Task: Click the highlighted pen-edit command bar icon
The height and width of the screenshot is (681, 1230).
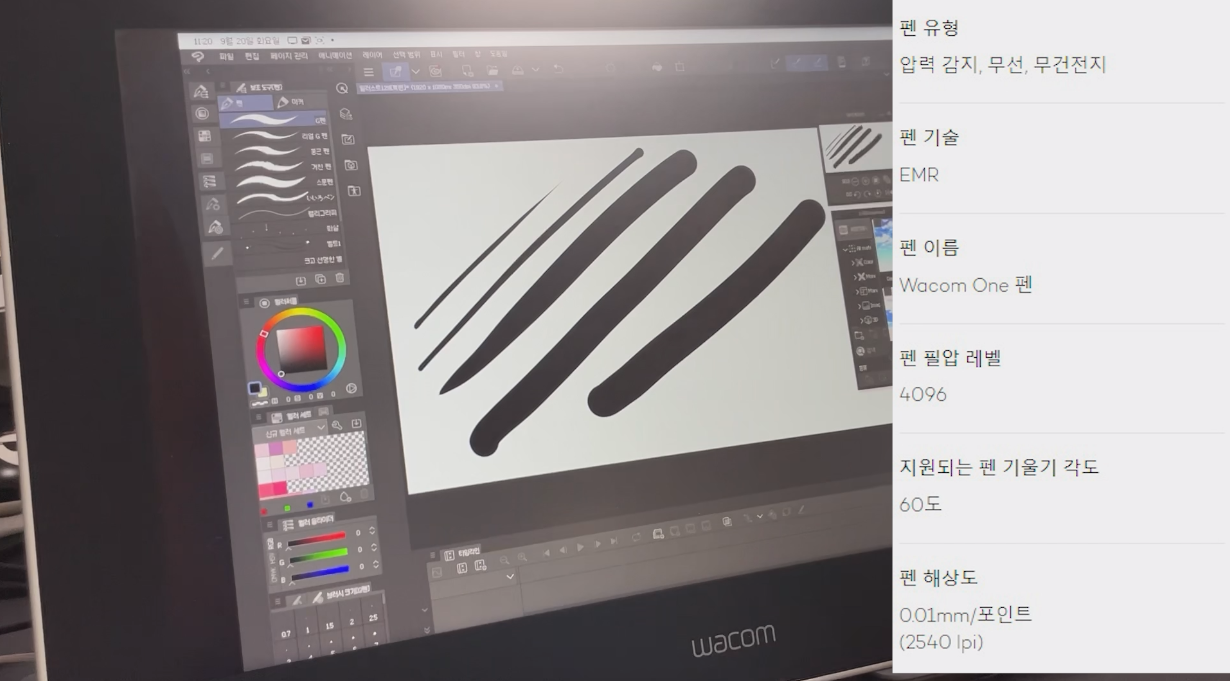Action: pos(395,72)
